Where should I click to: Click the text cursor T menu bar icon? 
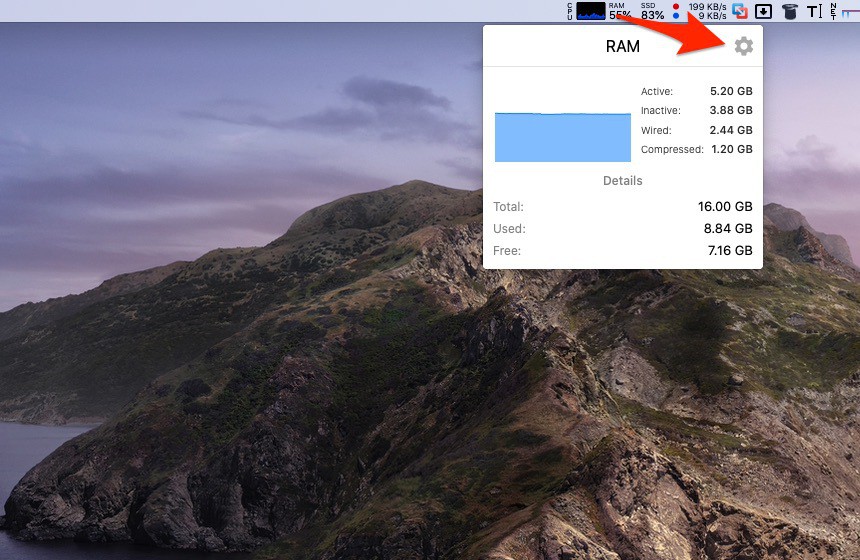[x=814, y=11]
